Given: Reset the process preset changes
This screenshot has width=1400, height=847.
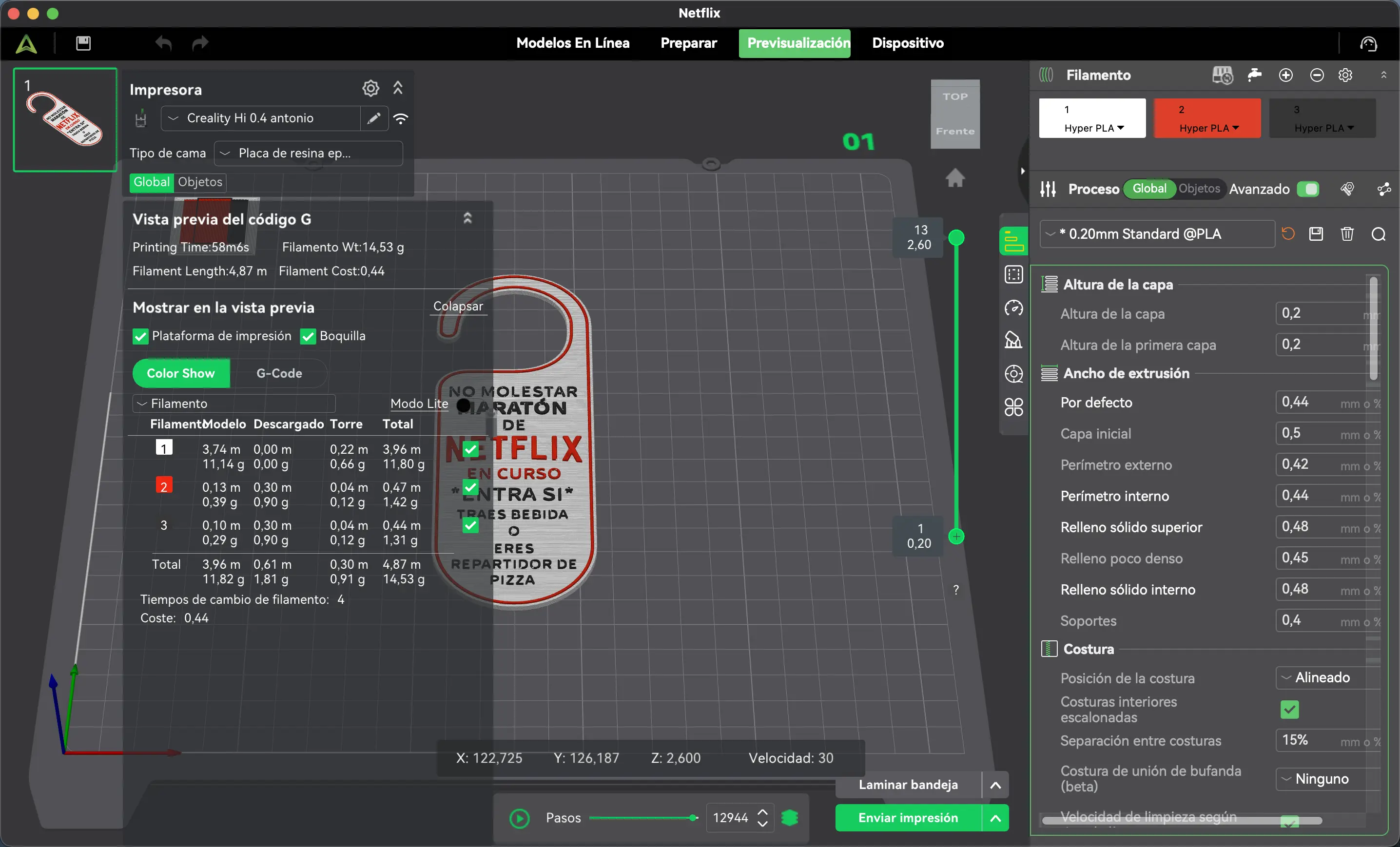Looking at the screenshot, I should tap(1288, 234).
